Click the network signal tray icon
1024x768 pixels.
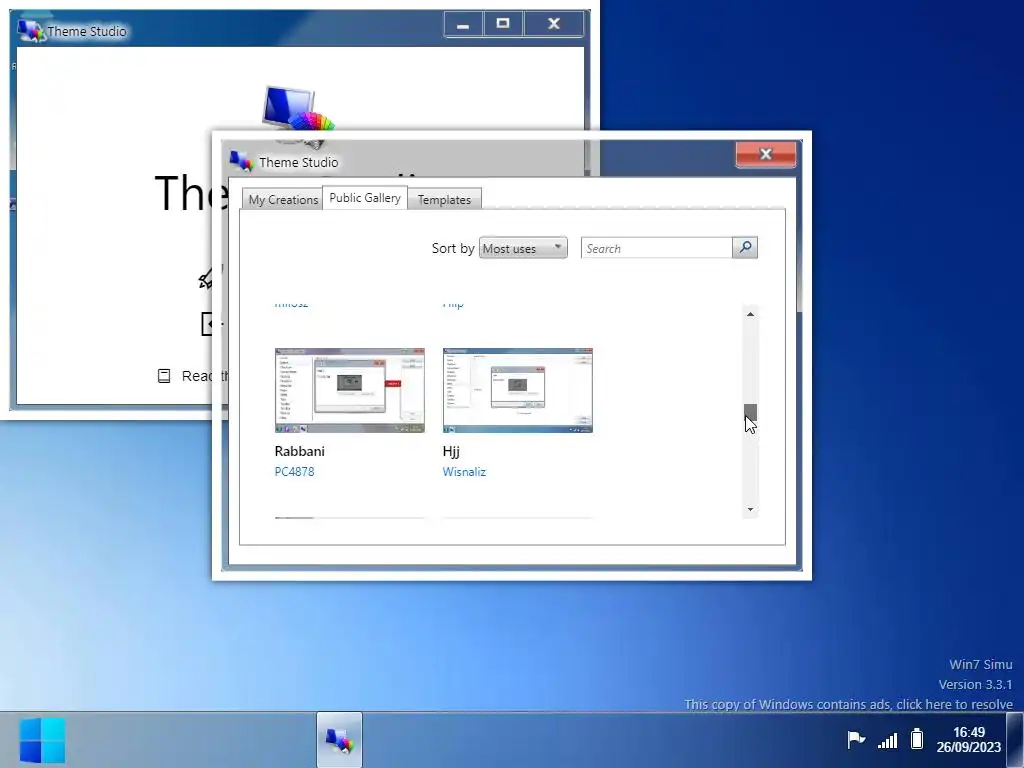coord(888,740)
